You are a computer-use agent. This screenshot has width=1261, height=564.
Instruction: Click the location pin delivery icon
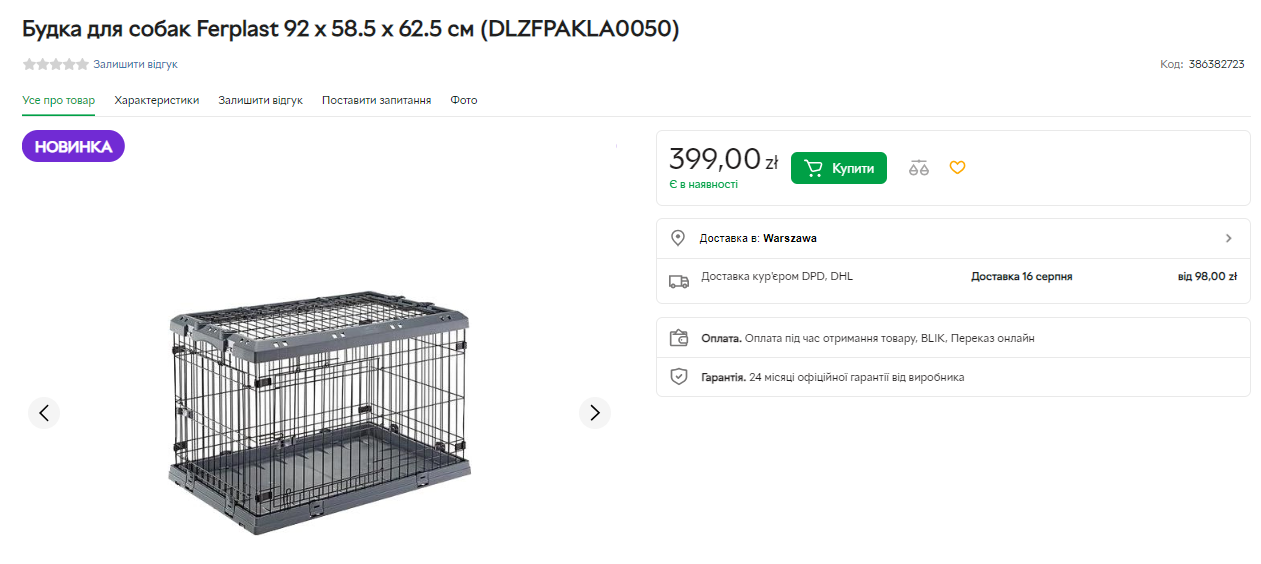(678, 238)
